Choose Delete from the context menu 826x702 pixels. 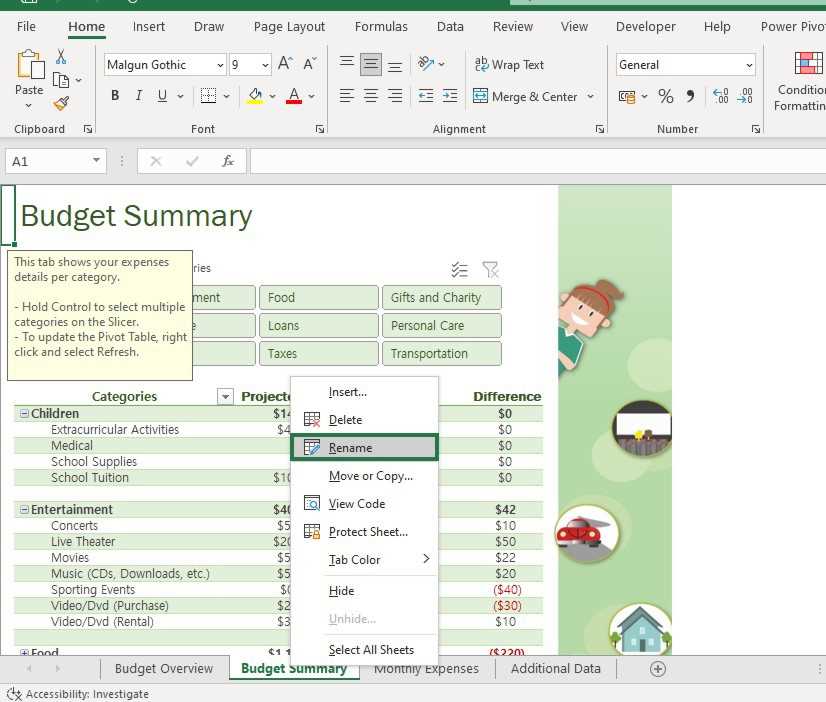click(x=364, y=420)
